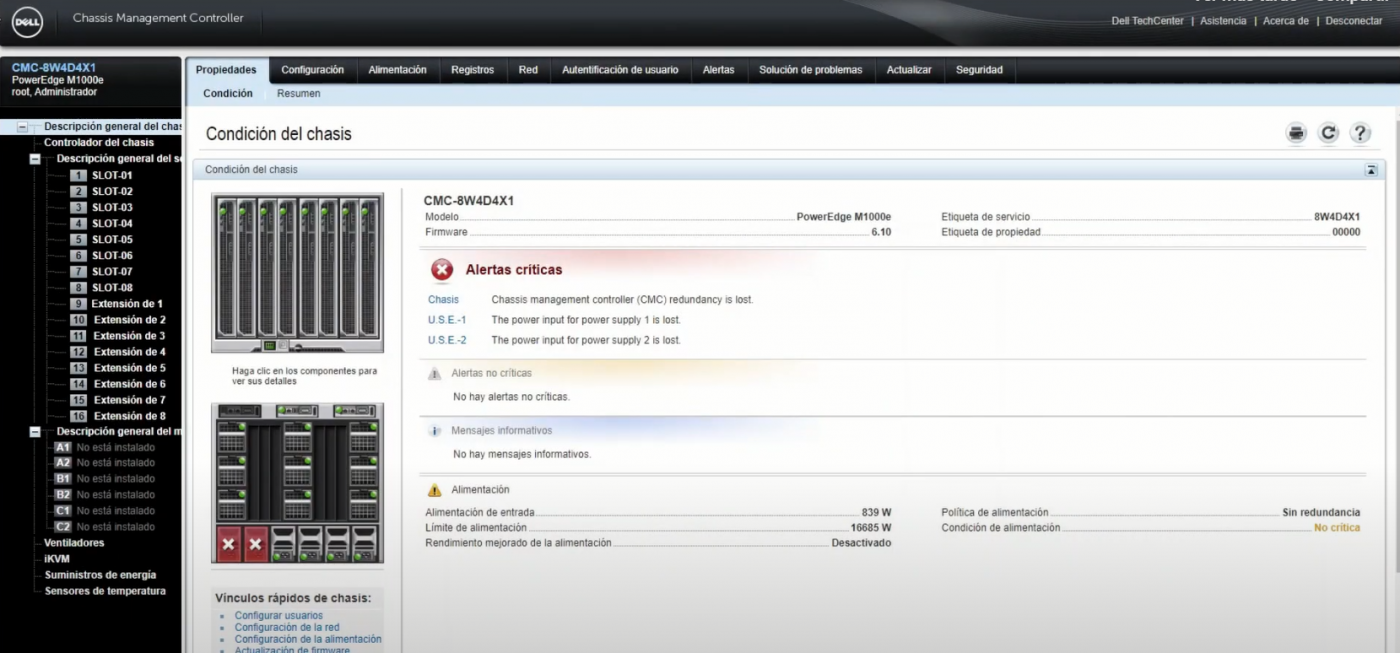Open the Configuración tab

click(x=312, y=70)
